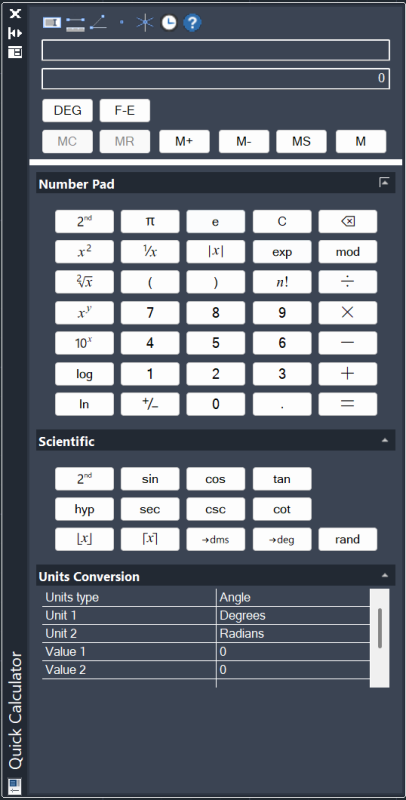Open the Help question mark icon
The height and width of the screenshot is (800, 406).
click(x=192, y=22)
